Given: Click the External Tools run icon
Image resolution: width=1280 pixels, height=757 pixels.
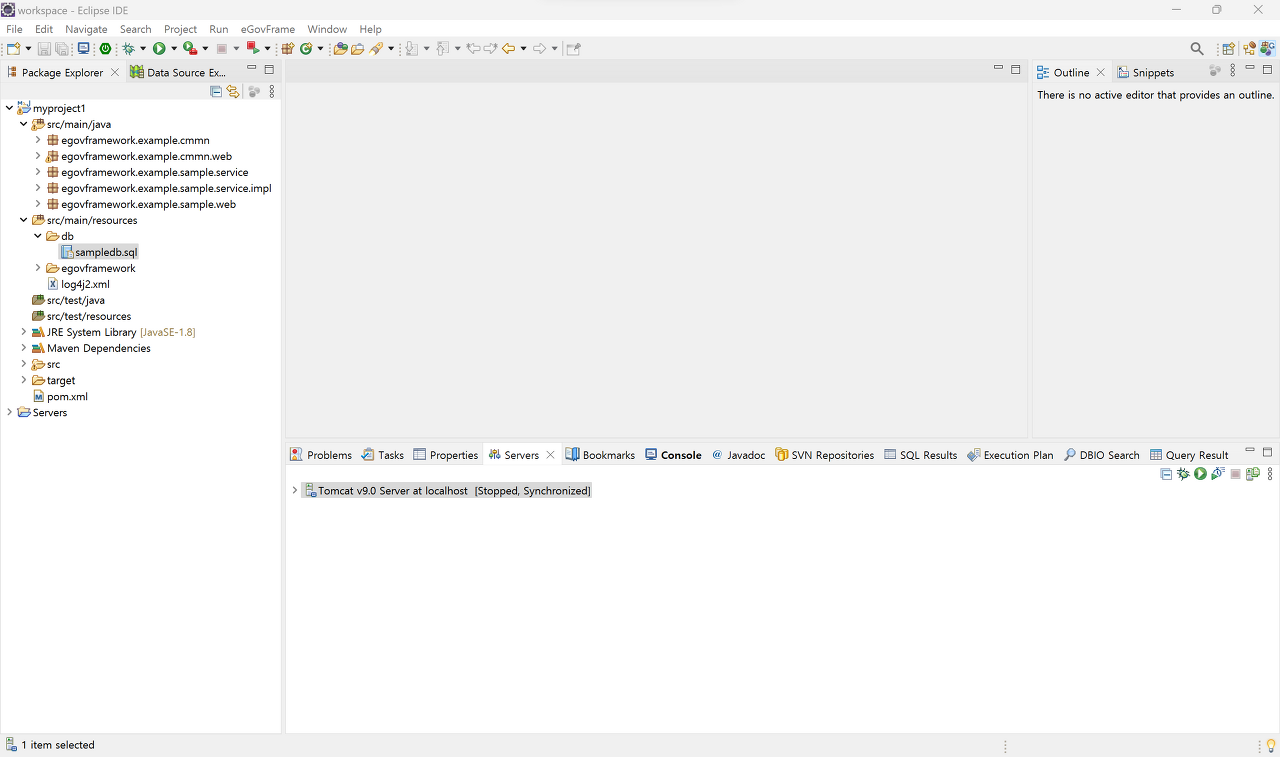Looking at the screenshot, I should 189,48.
